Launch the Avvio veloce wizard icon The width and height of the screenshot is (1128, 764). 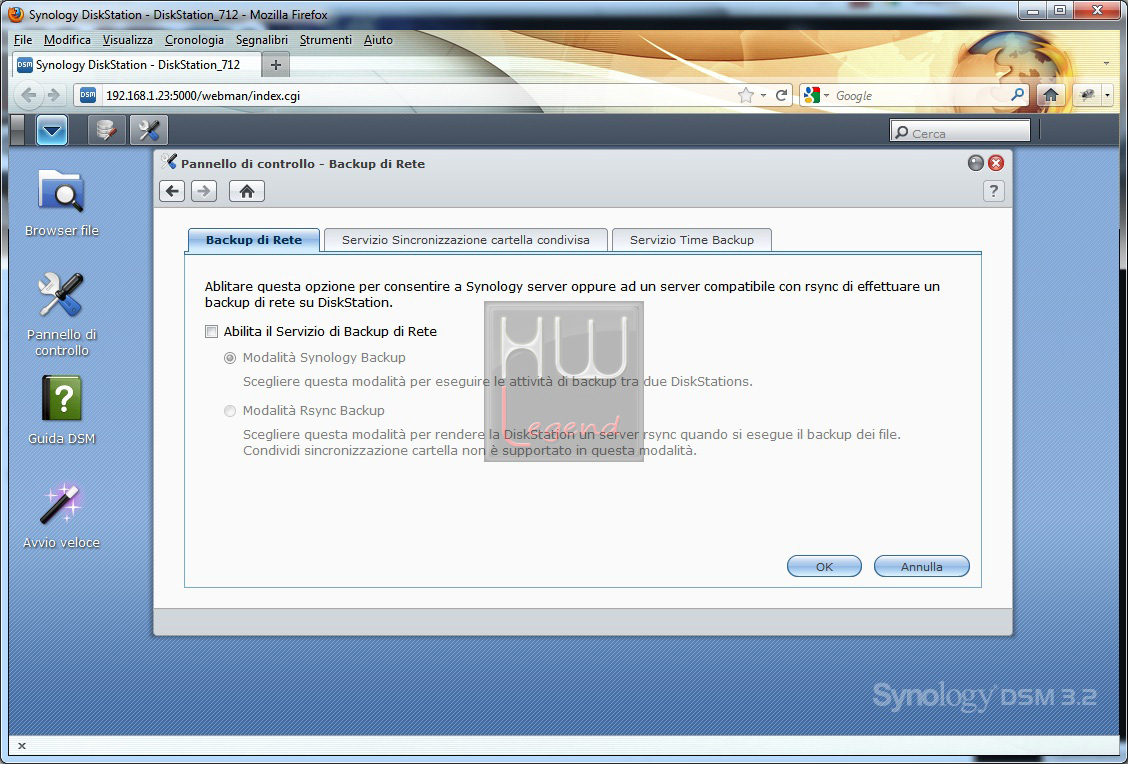[61, 515]
